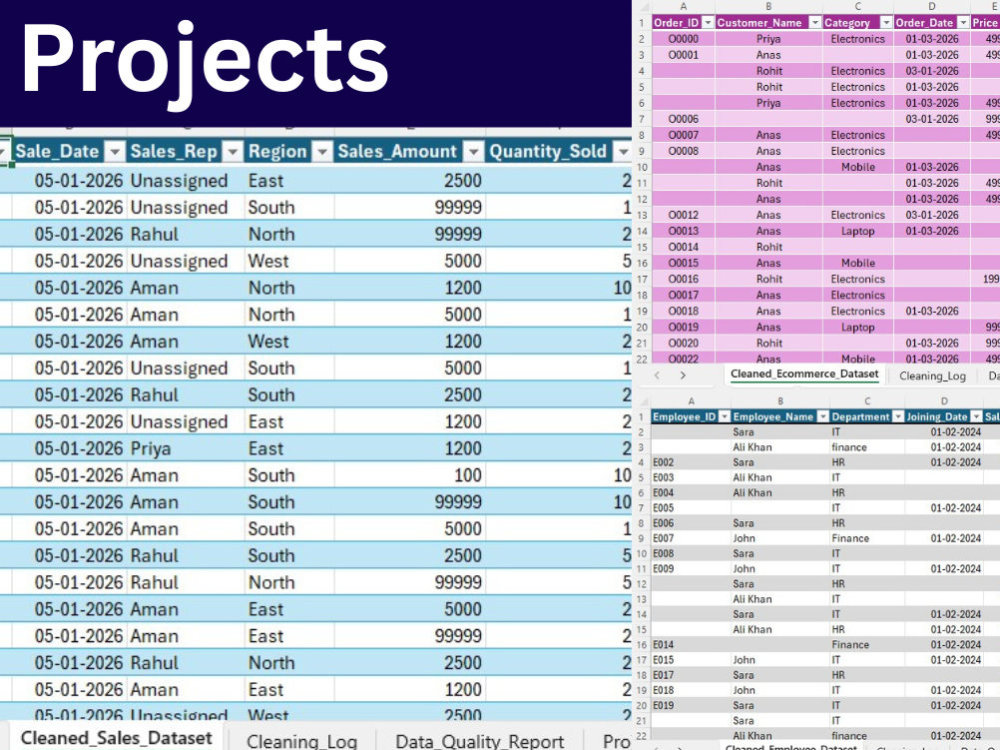Select column A header in the ecommerce sheet
Screen dimensions: 1000x750
[683, 6]
